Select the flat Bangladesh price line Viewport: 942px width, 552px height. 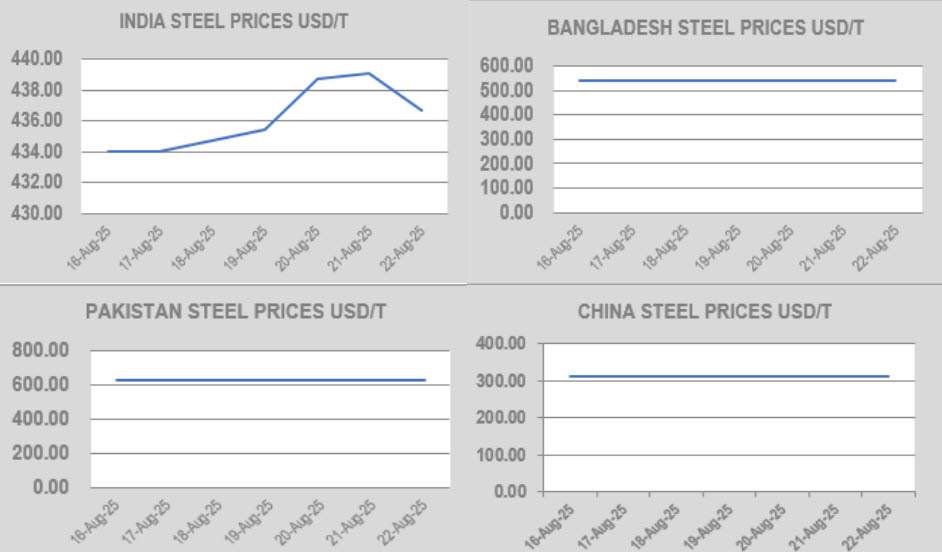[x=736, y=80]
